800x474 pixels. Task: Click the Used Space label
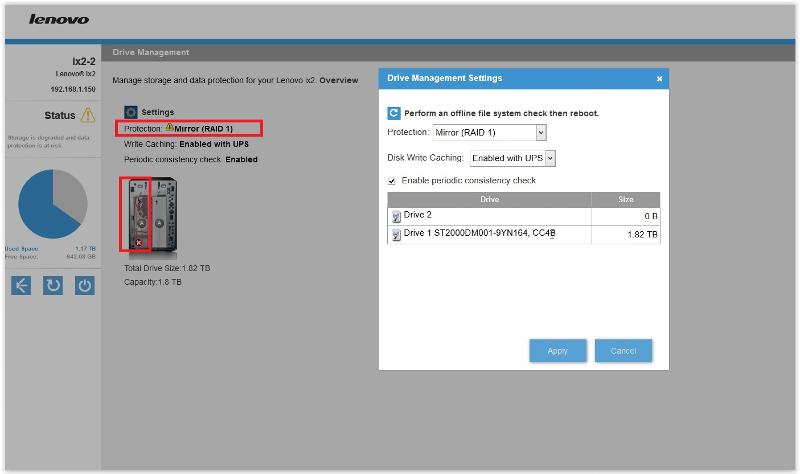click(x=22, y=249)
